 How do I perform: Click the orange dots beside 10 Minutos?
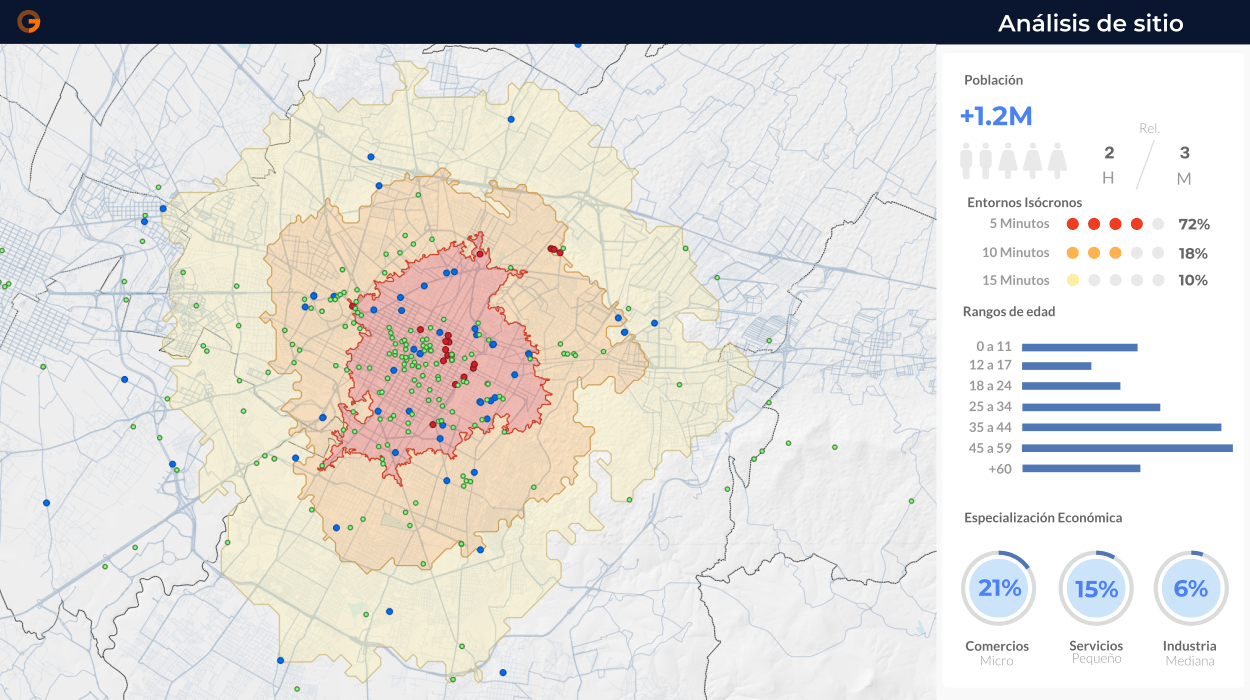1094,253
